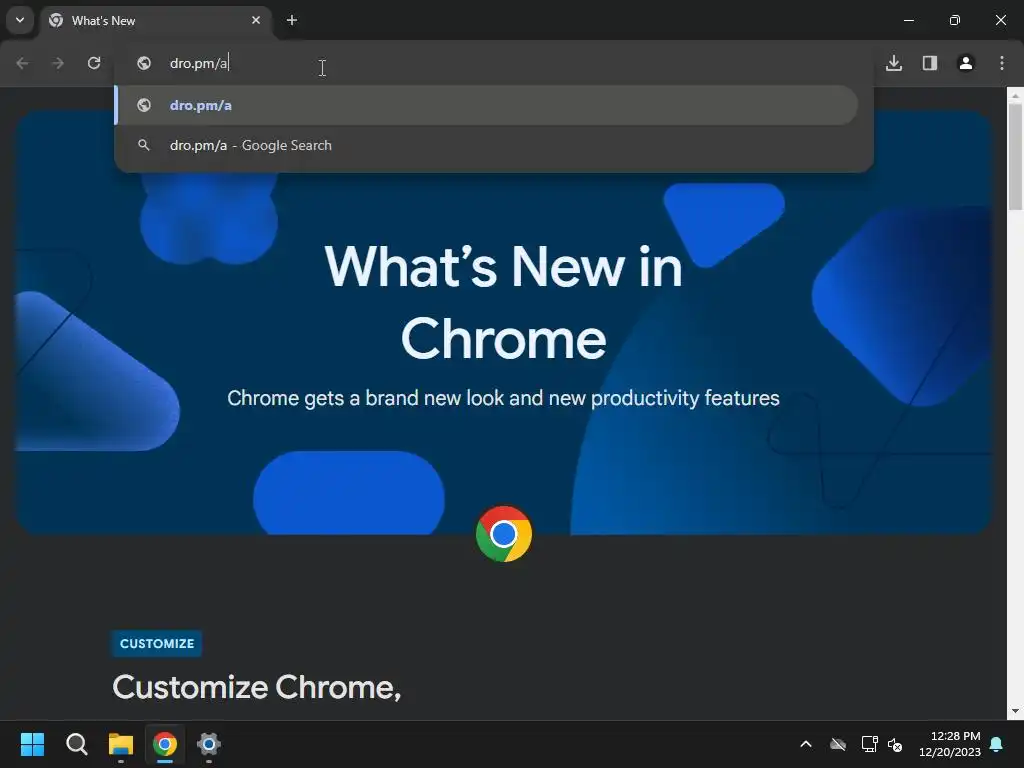Image resolution: width=1024 pixels, height=768 pixels.
Task: Open the tab search dropdown arrow
Action: 20,20
